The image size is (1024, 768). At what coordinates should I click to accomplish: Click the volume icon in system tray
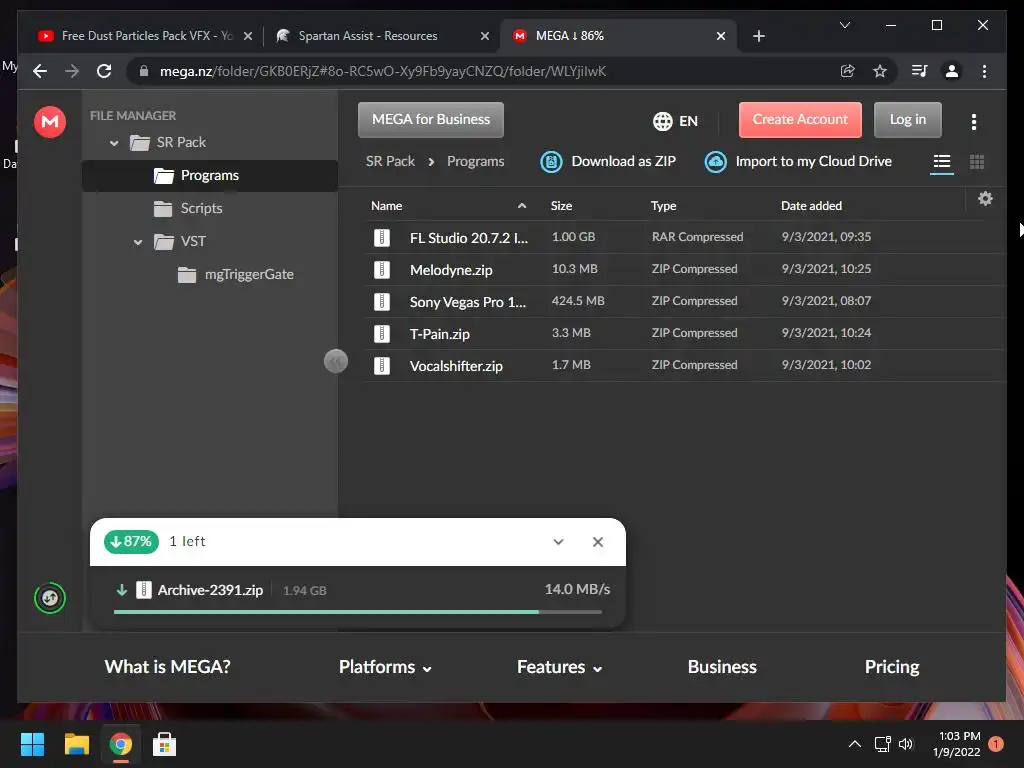906,744
